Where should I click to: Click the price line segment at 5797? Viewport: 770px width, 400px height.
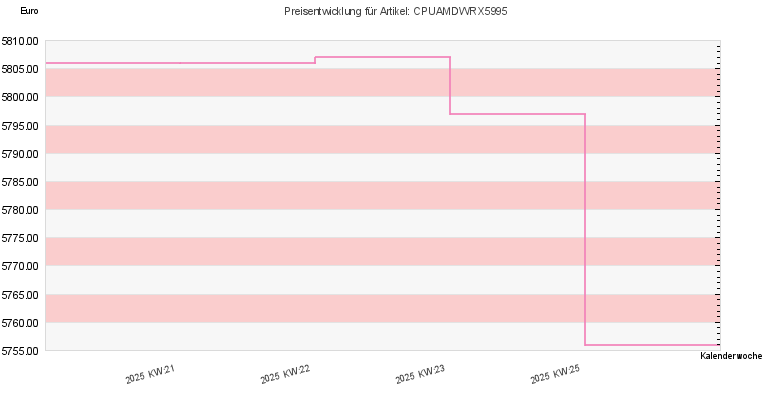518,114
